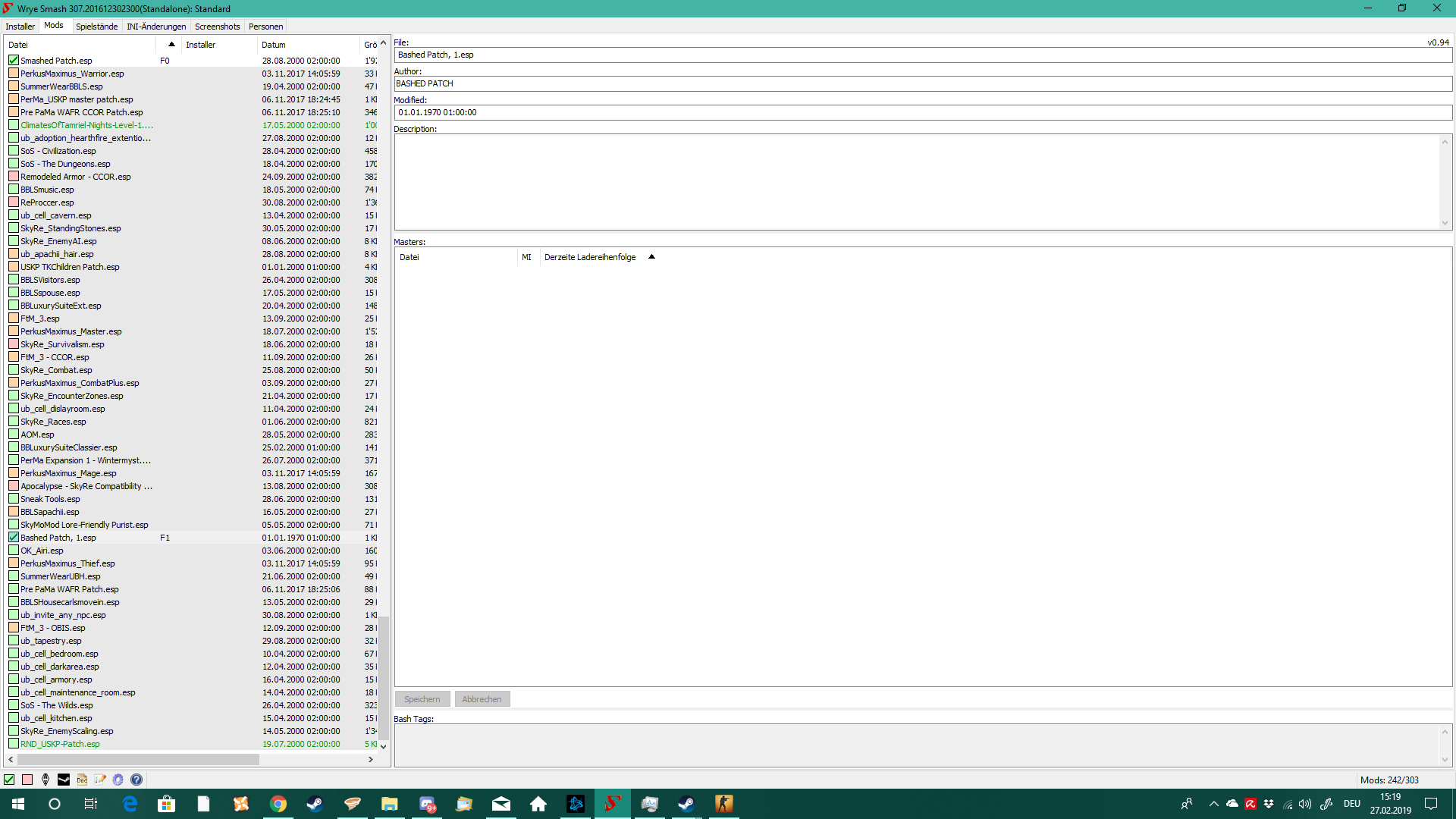Click the mod list scroll-up arrow
This screenshot has height=819, width=1456.
(x=384, y=43)
